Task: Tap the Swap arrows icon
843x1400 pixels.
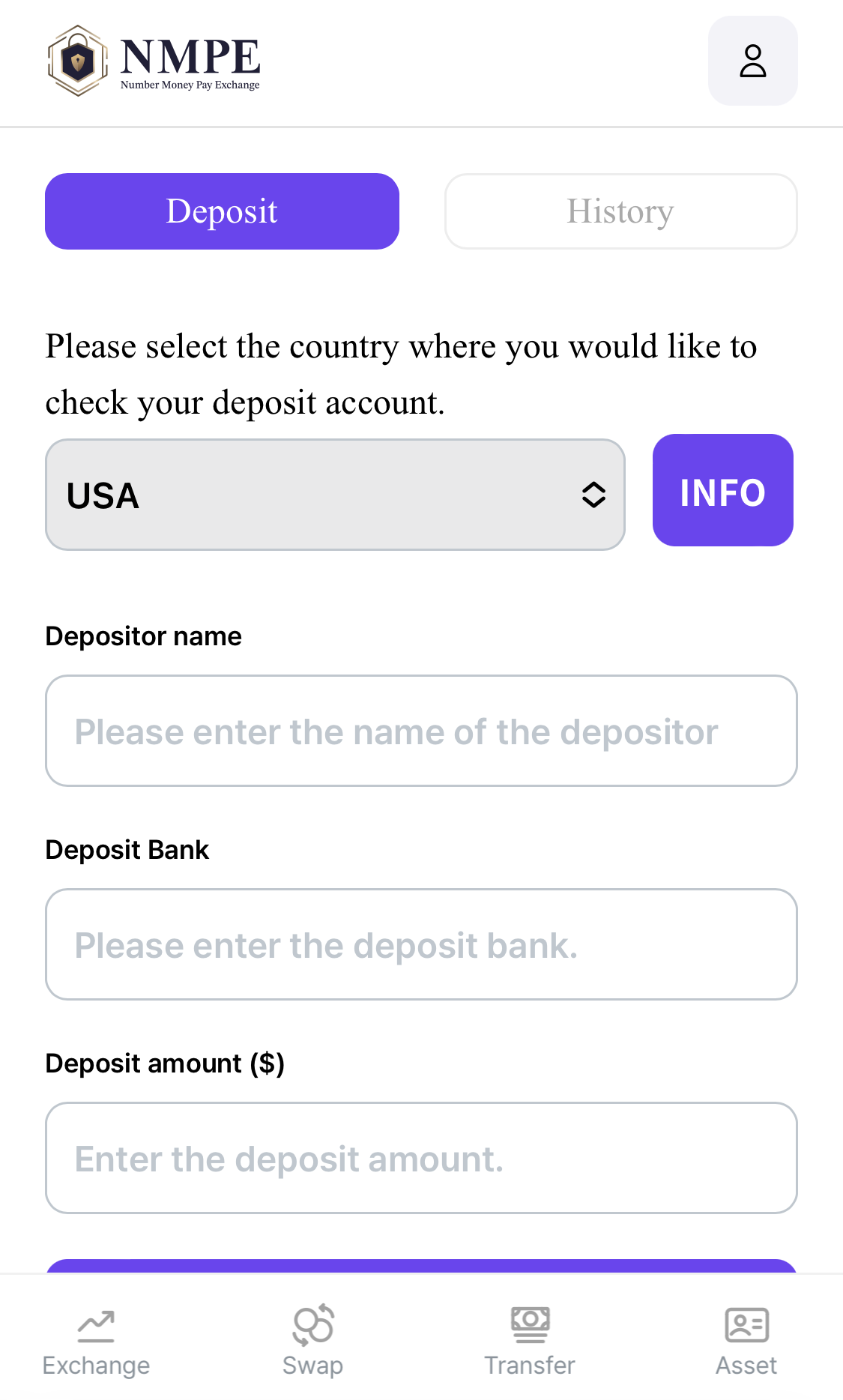Action: 312,1325
